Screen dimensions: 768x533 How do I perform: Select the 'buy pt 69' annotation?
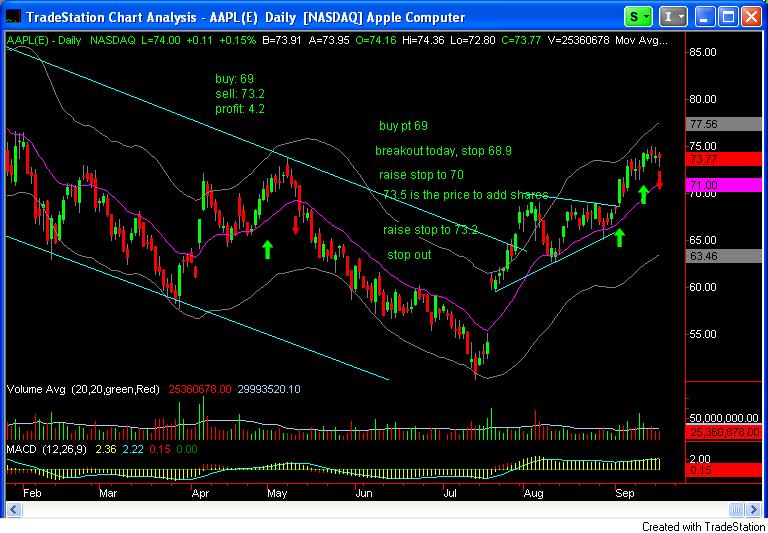(403, 126)
